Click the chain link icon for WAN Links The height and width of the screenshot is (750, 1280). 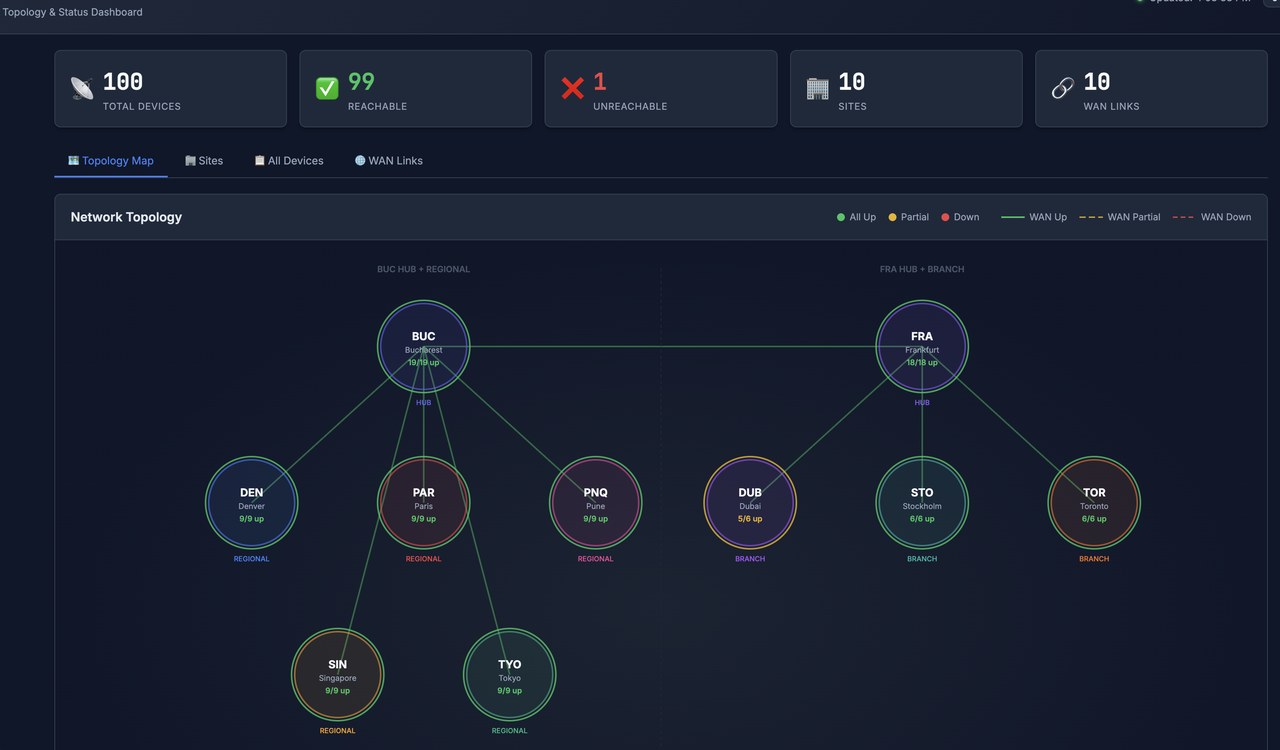pos(1063,89)
